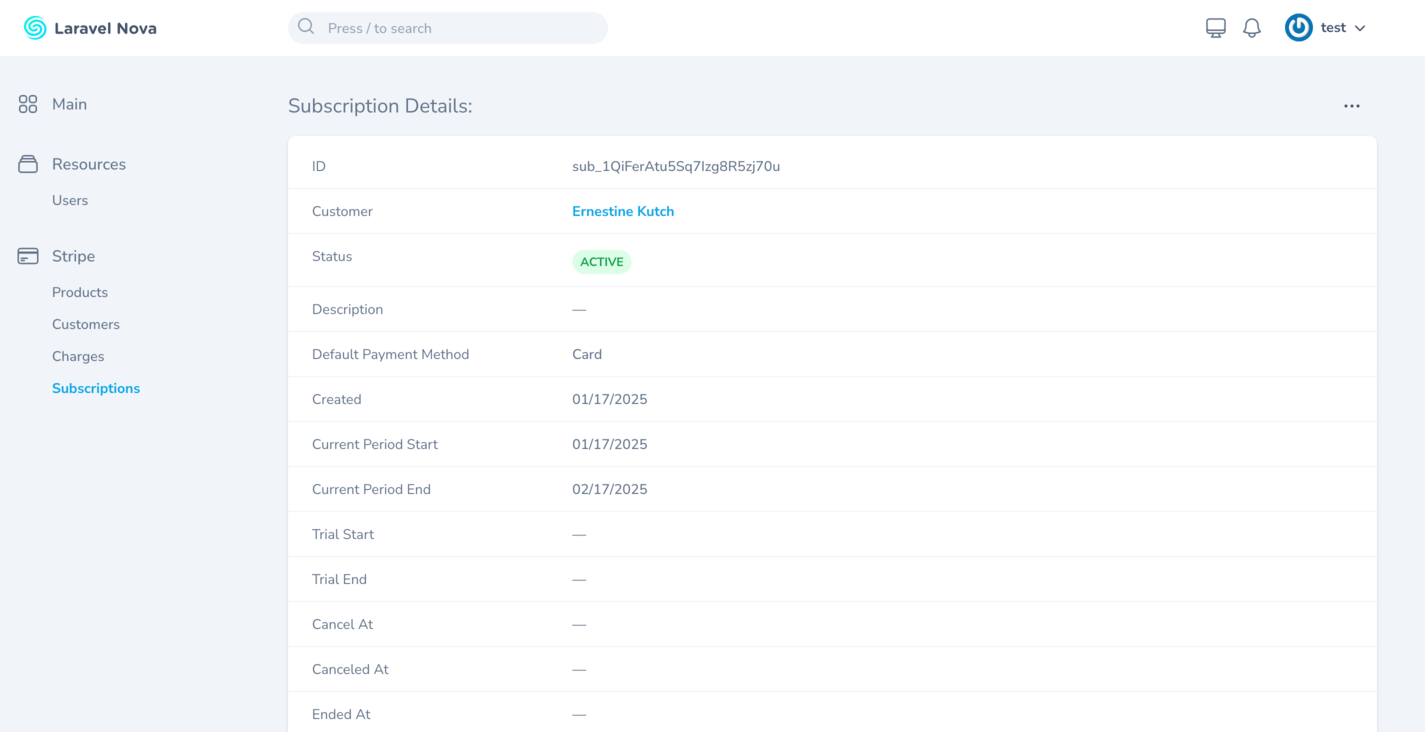
Task: Open Main in the sidebar
Action: point(69,104)
